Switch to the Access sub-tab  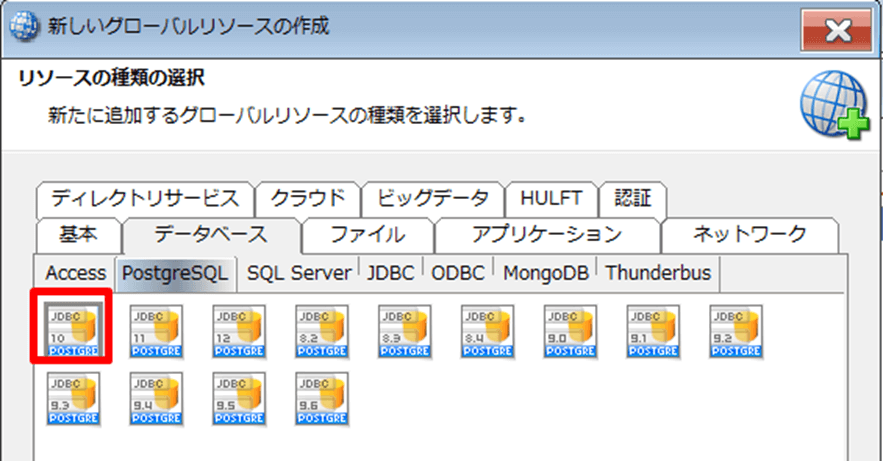click(75, 274)
